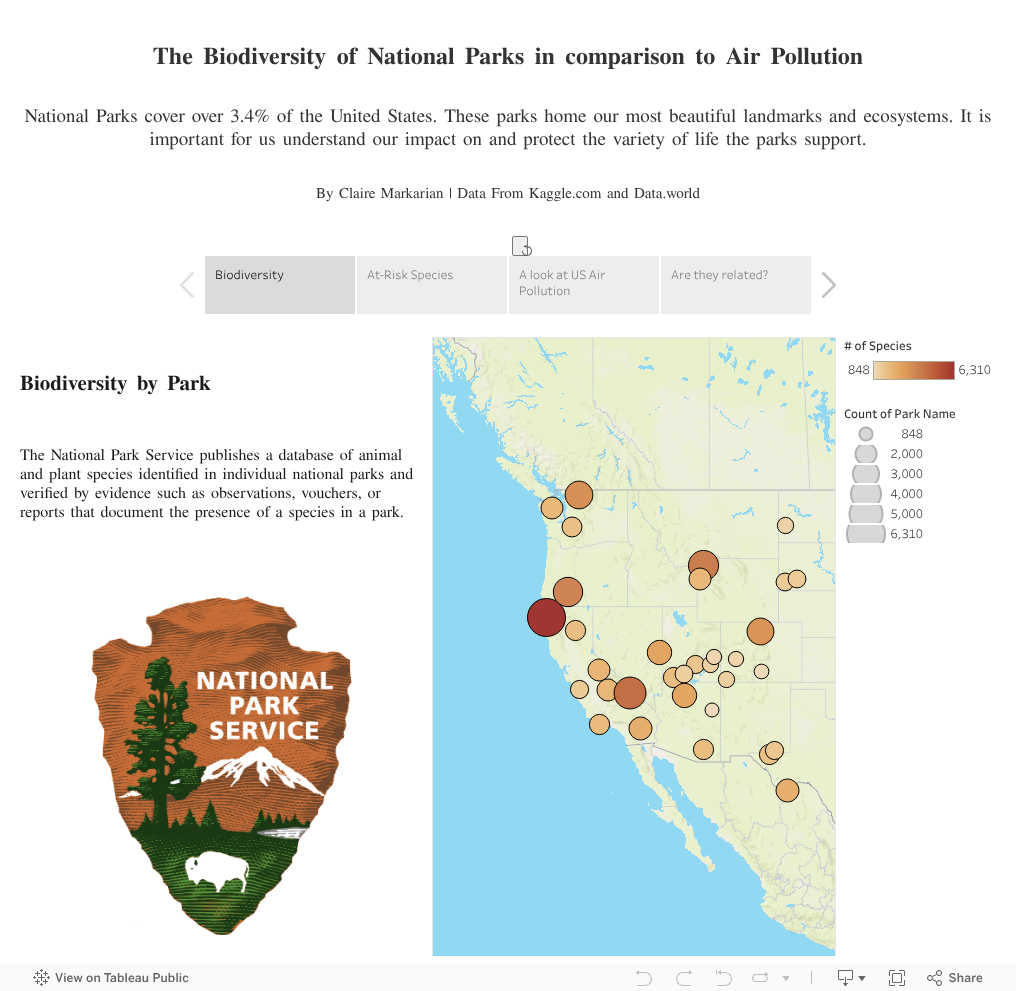
Task: Switch to the At-Risk Species tab
Action: (432, 285)
